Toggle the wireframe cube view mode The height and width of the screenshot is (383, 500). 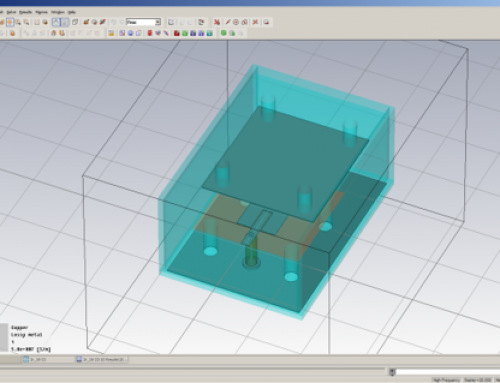click(x=75, y=22)
